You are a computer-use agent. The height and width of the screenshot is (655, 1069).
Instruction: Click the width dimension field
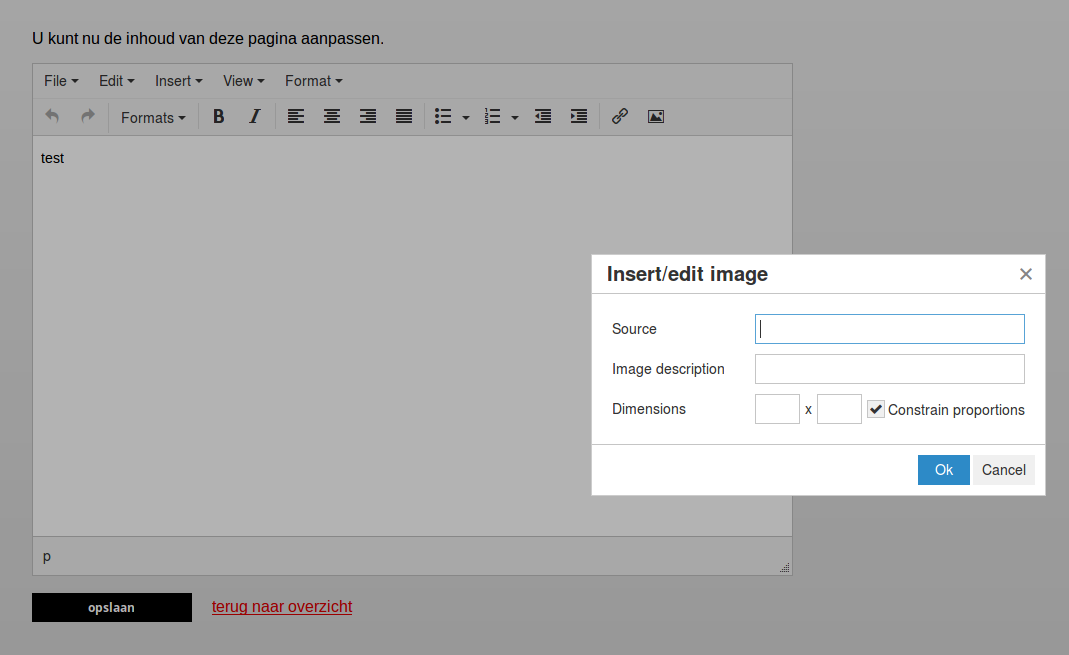[x=777, y=409]
